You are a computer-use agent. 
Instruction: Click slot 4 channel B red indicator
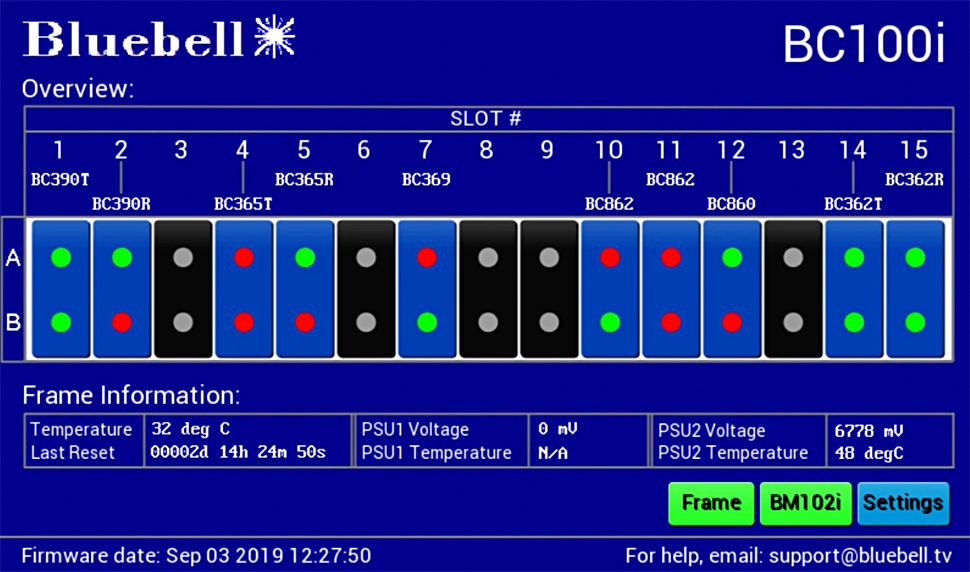coord(244,322)
